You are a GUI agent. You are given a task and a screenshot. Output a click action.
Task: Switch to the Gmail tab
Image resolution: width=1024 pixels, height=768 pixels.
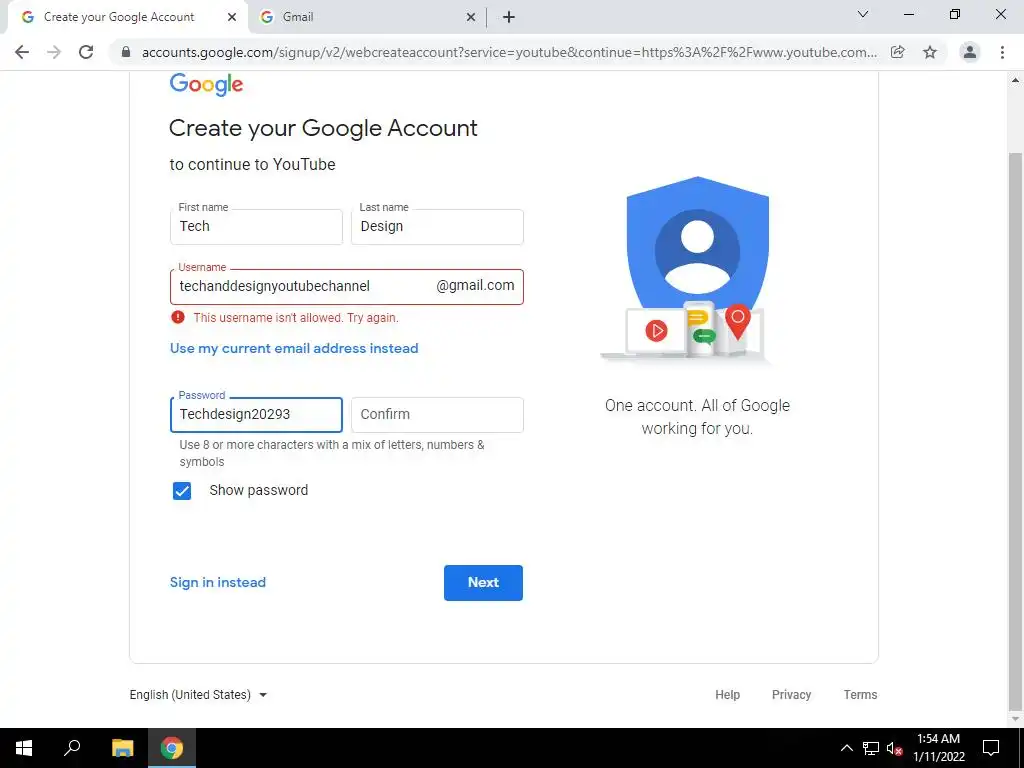368,17
